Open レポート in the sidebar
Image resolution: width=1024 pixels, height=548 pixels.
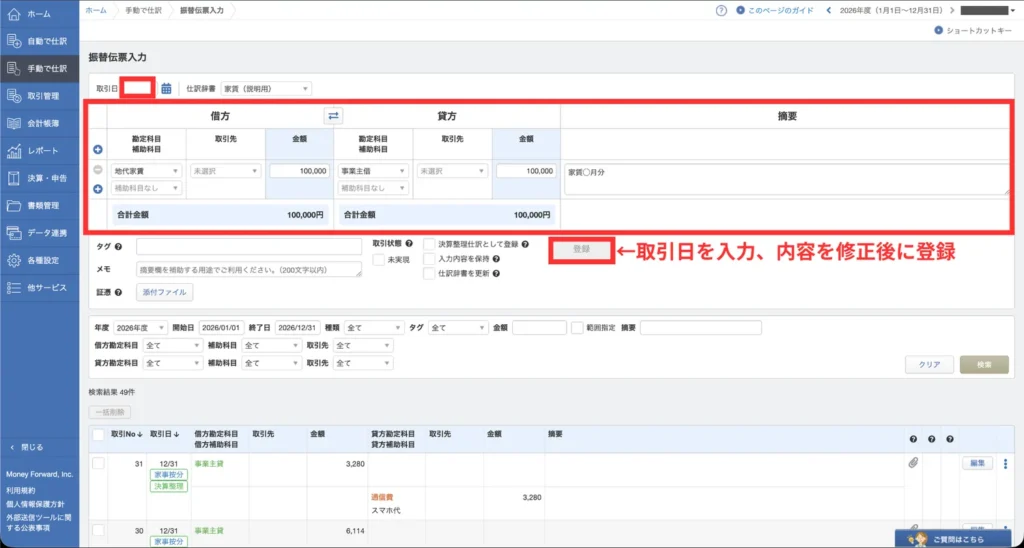coord(39,151)
